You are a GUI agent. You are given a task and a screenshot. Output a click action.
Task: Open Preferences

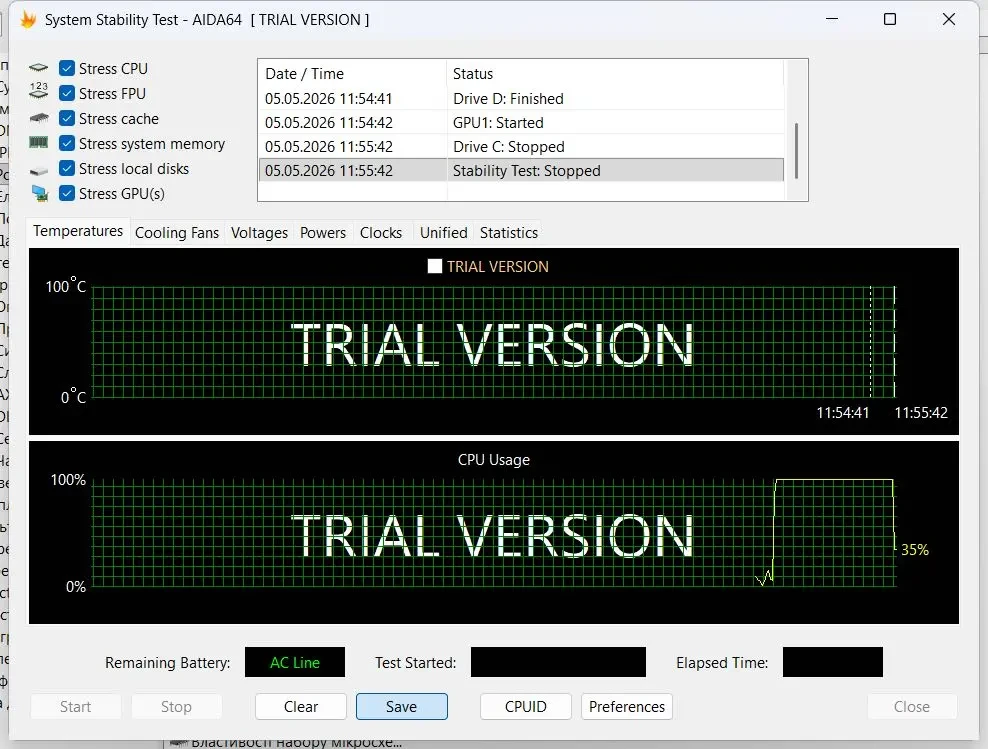coord(627,707)
